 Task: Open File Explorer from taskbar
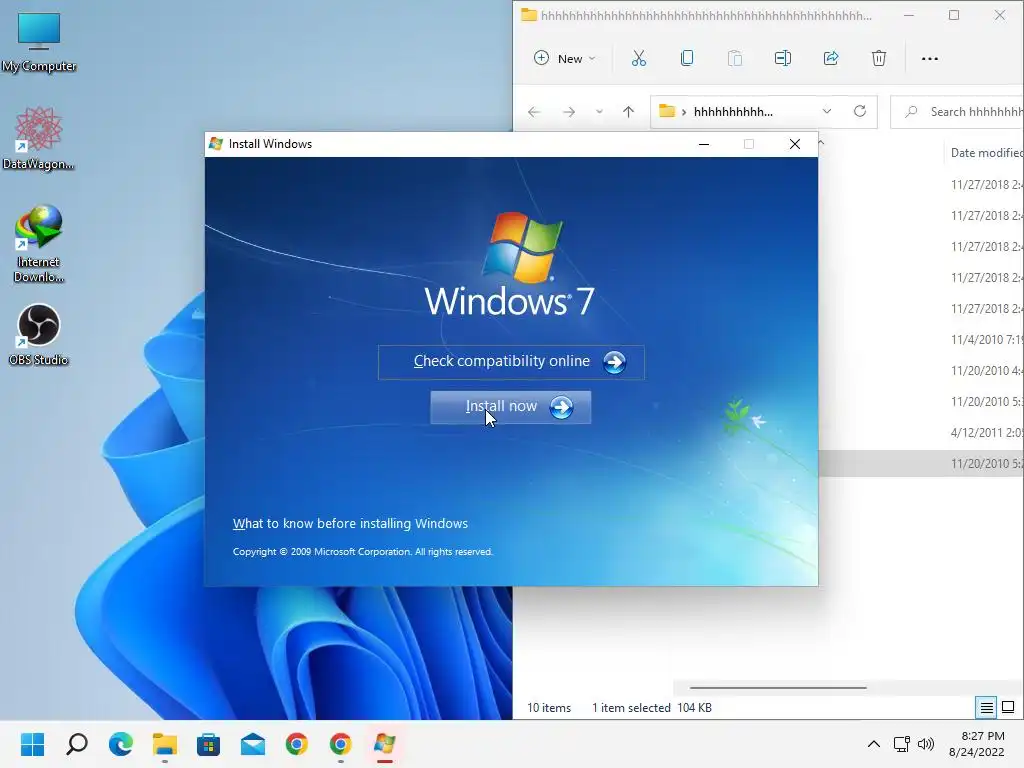pos(165,744)
